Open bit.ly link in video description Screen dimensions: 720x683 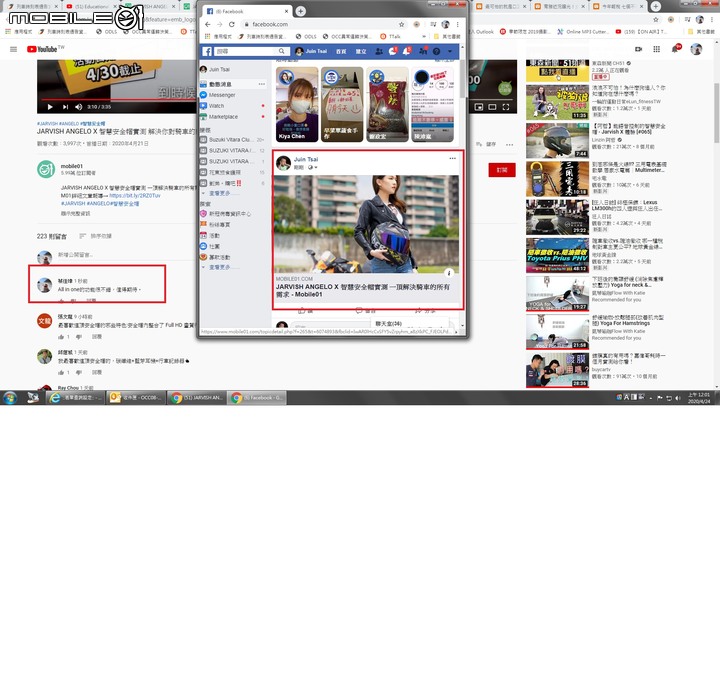click(135, 195)
